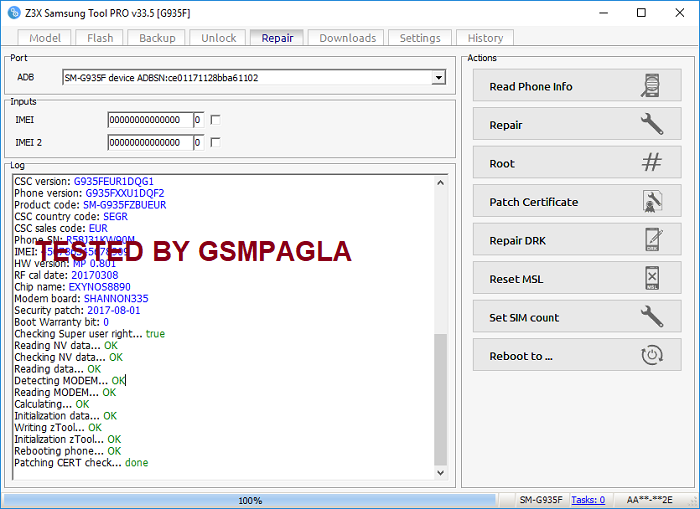Click the Repair action button label
Image resolution: width=700 pixels, height=509 pixels.
coord(505,125)
